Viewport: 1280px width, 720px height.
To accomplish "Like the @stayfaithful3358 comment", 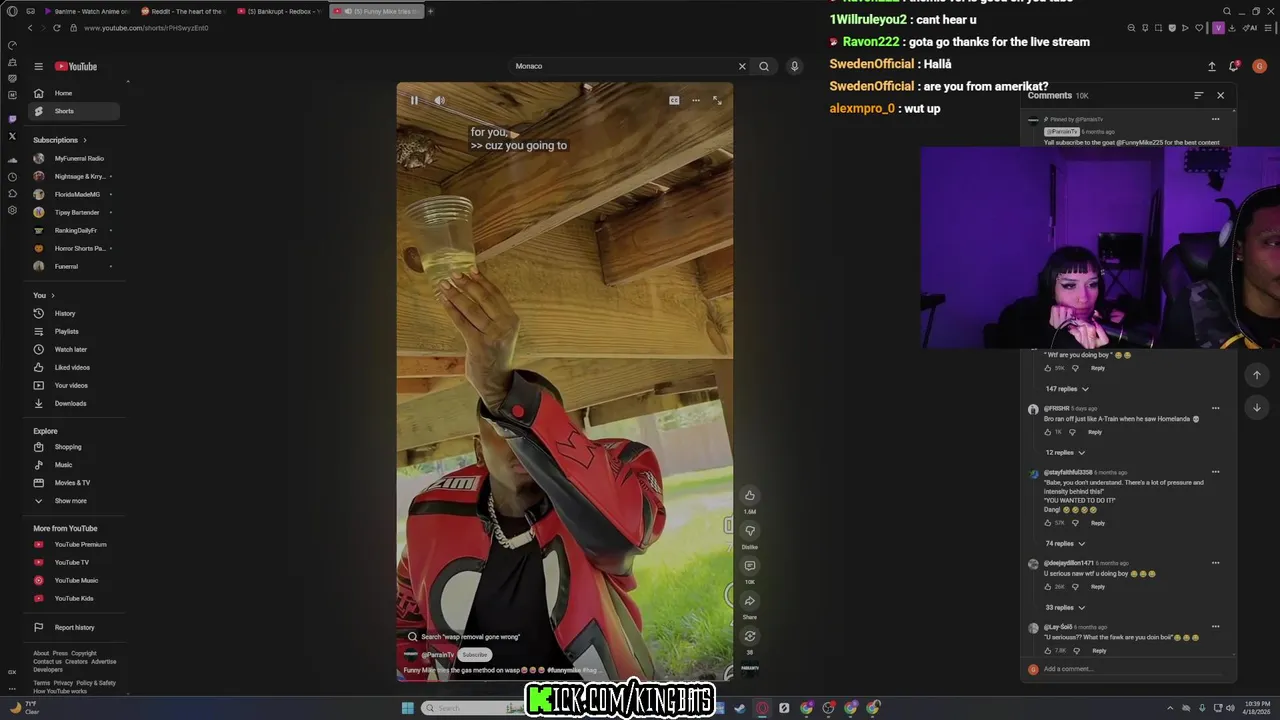I will [x=1048, y=523].
